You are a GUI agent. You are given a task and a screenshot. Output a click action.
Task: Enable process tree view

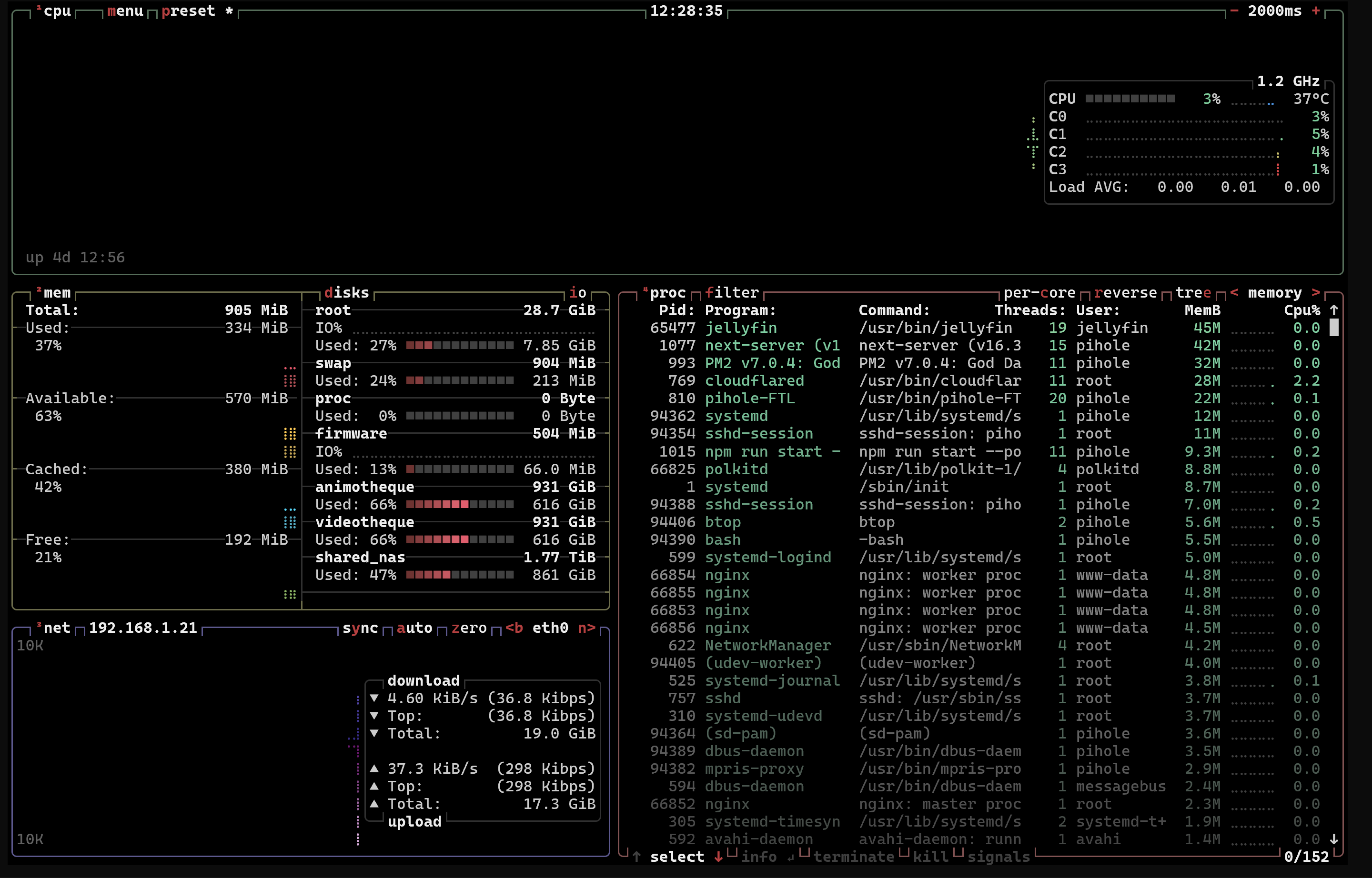(x=1193, y=292)
